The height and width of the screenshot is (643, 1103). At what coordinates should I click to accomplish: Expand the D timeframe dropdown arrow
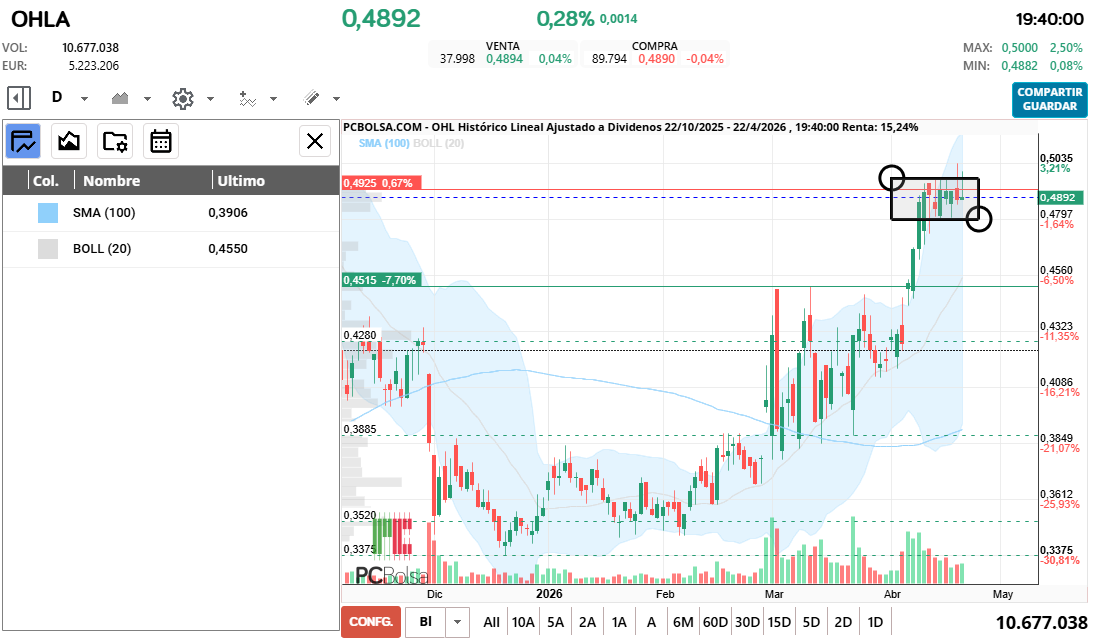click(x=84, y=99)
